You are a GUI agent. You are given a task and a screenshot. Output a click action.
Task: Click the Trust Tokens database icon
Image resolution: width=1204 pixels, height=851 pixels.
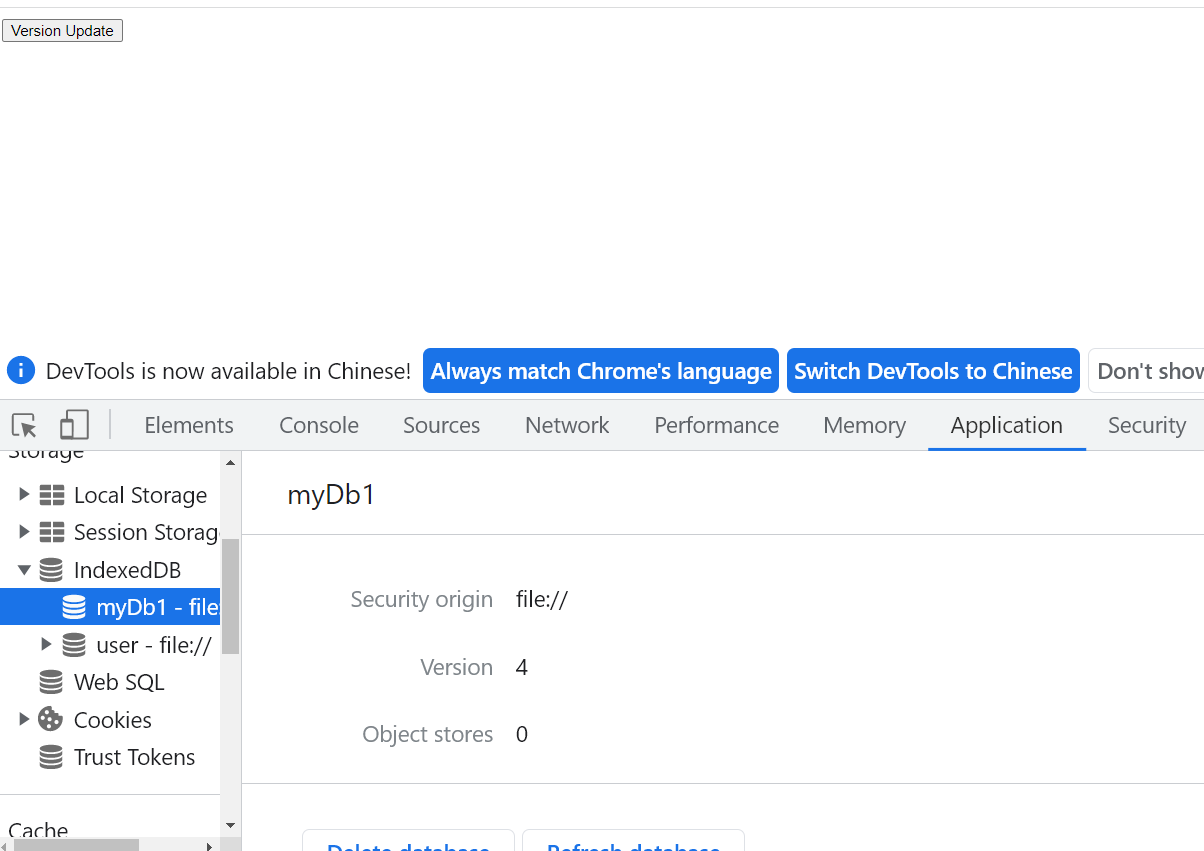click(51, 757)
